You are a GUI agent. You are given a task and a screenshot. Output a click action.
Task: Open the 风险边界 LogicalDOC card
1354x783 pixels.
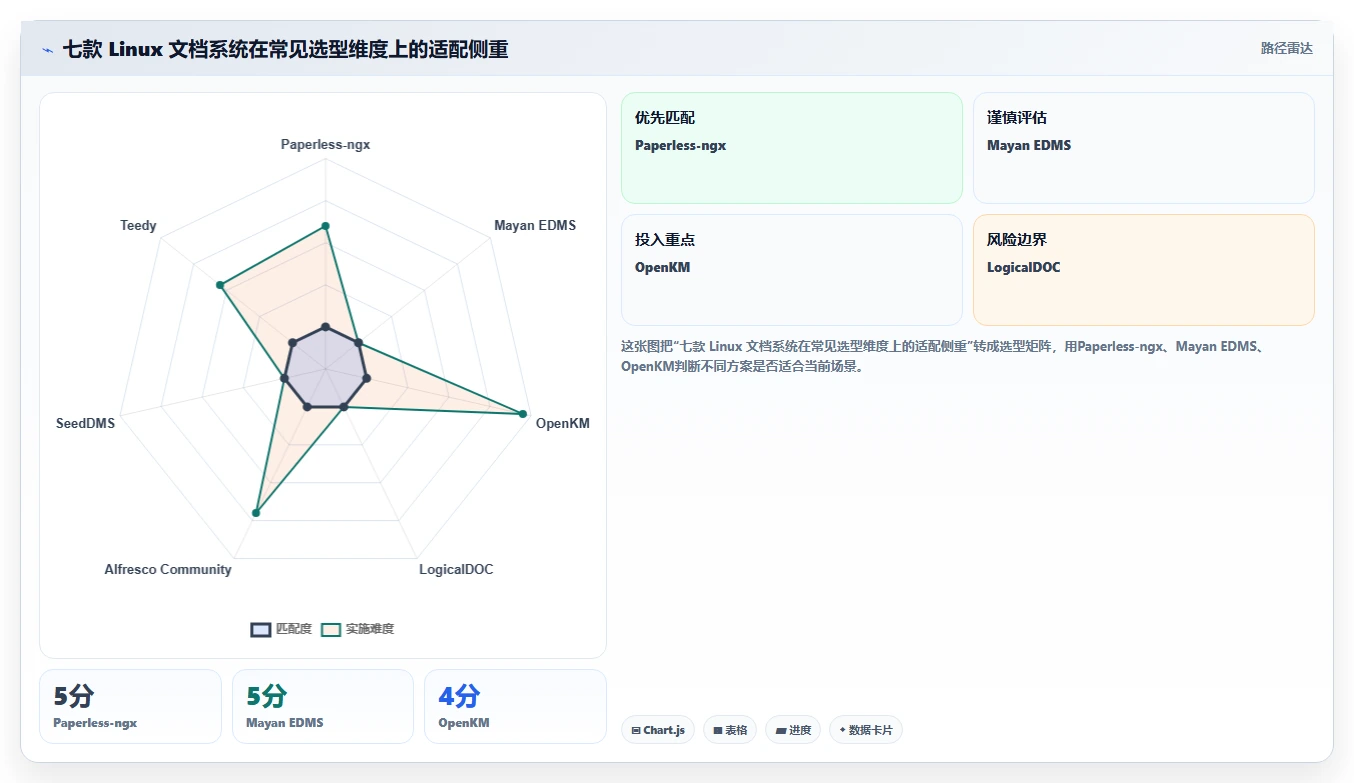point(1144,270)
